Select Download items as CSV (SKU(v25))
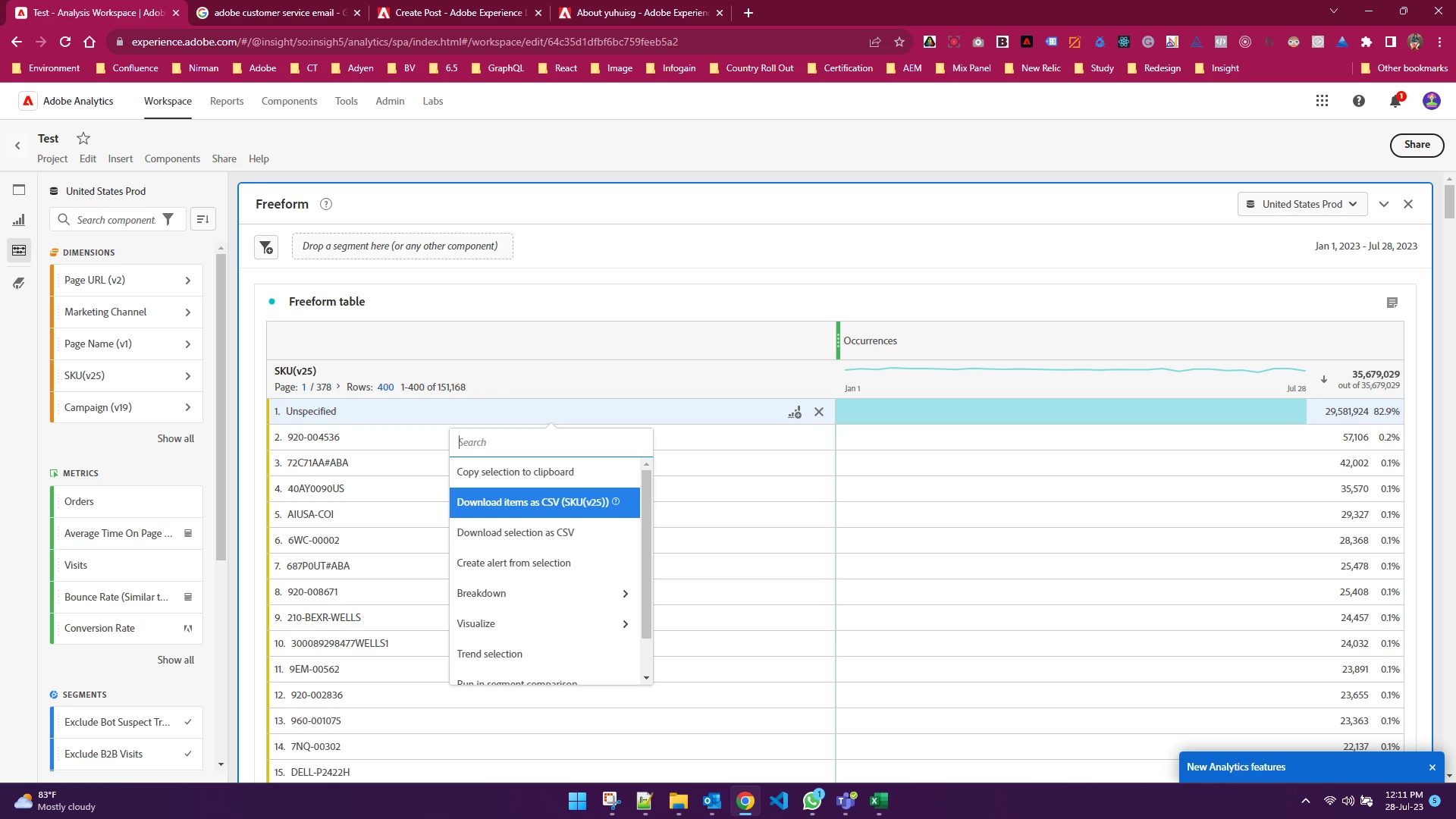The height and width of the screenshot is (819, 1456). pyautogui.click(x=532, y=502)
